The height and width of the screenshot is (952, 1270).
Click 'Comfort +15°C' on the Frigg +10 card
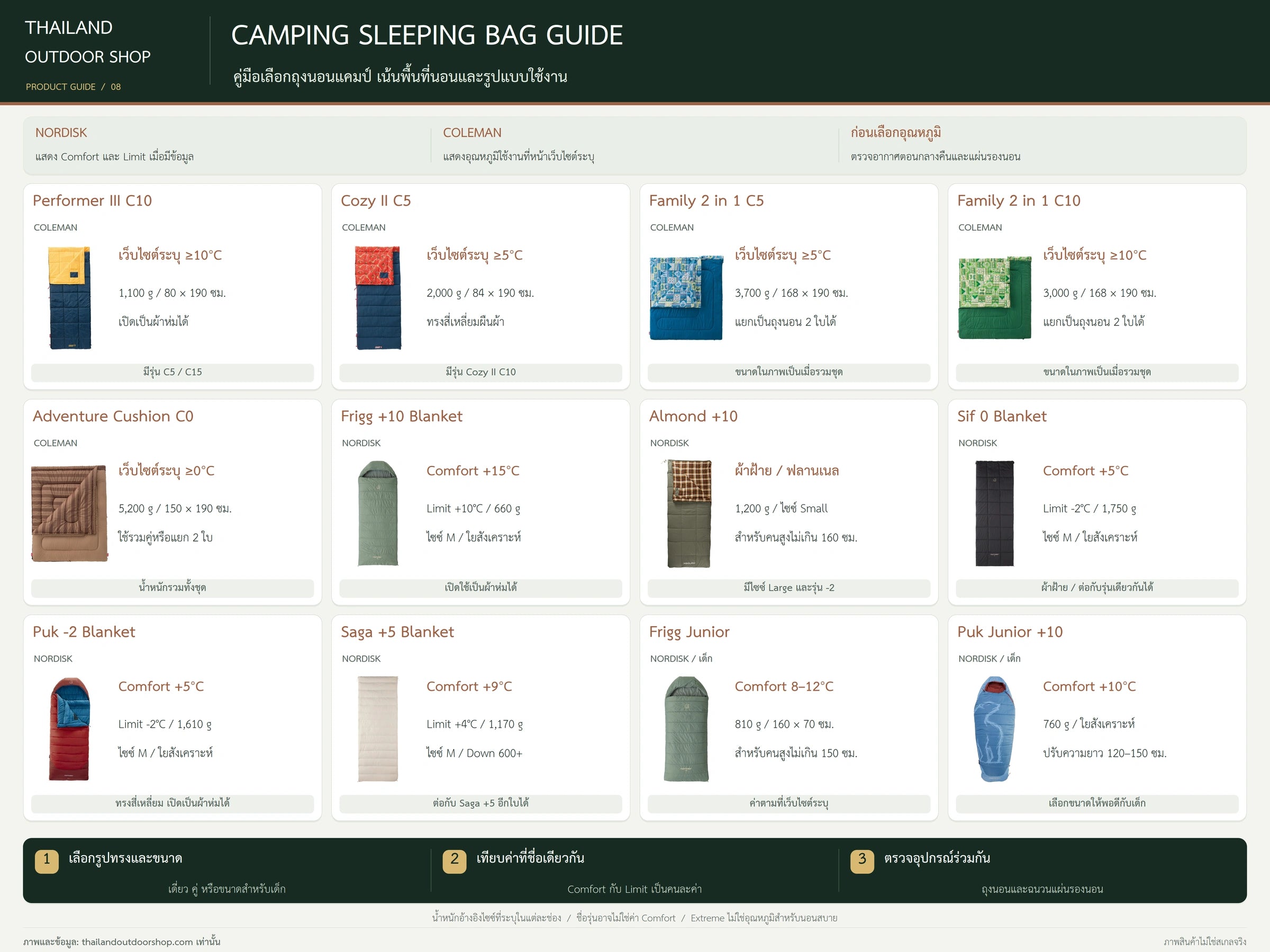click(x=473, y=471)
